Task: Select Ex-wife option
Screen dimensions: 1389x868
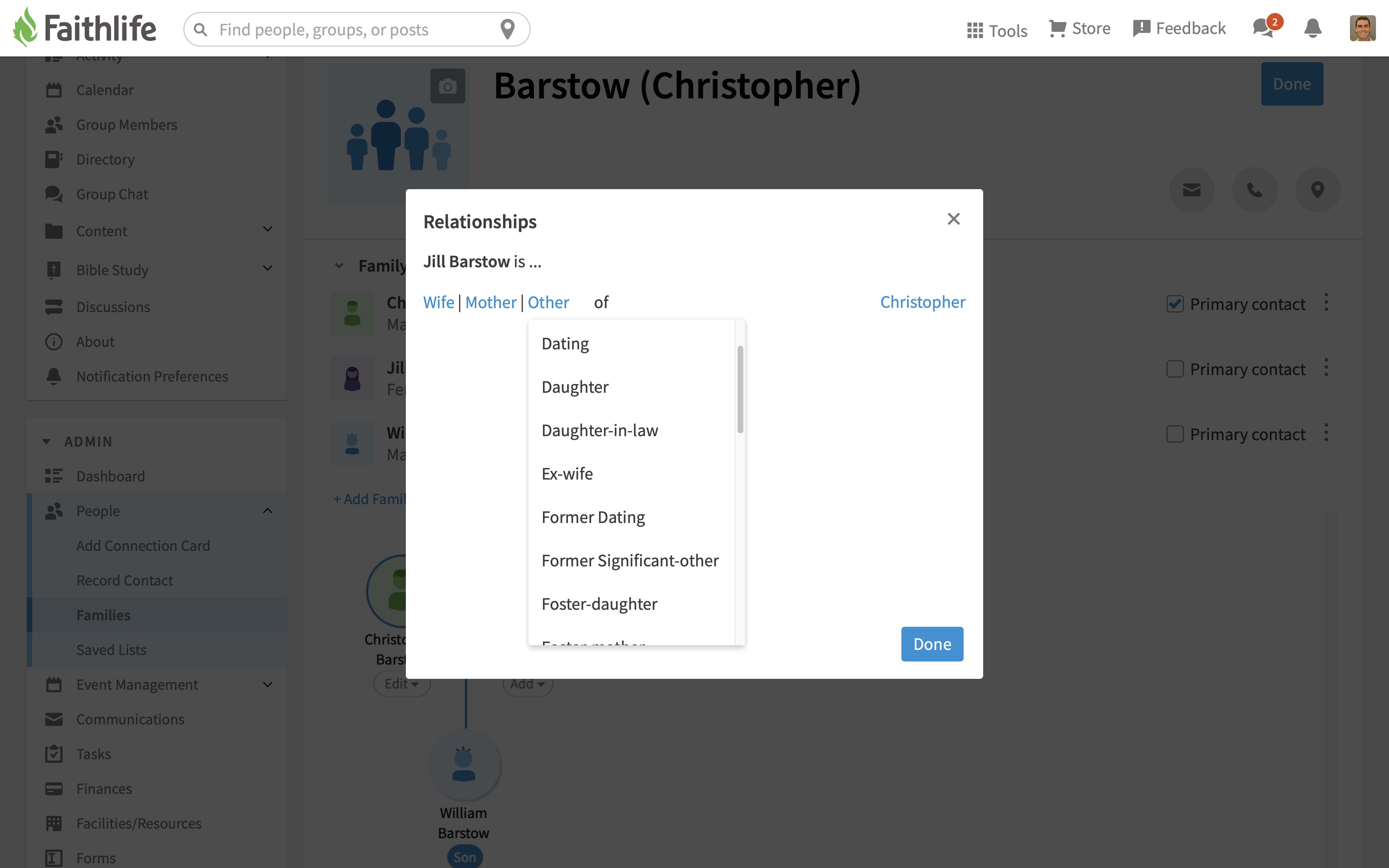Action: pos(631,474)
